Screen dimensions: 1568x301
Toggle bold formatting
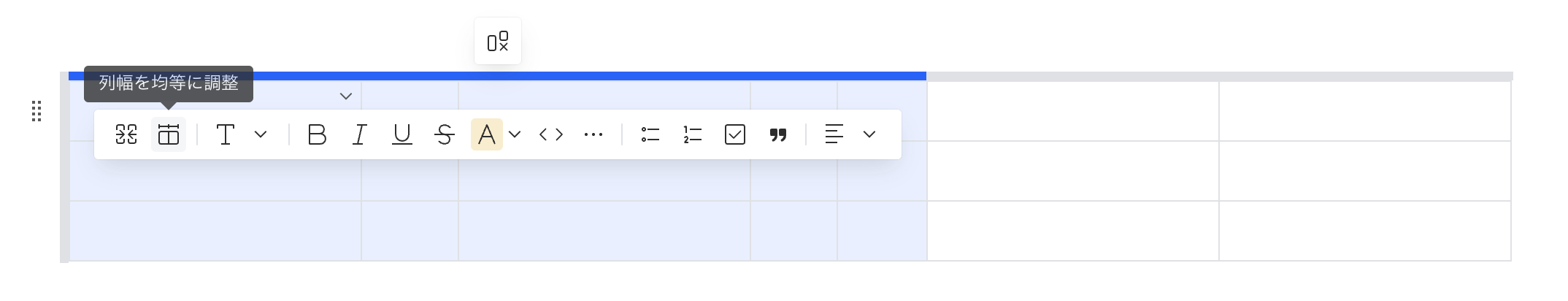pos(317,134)
